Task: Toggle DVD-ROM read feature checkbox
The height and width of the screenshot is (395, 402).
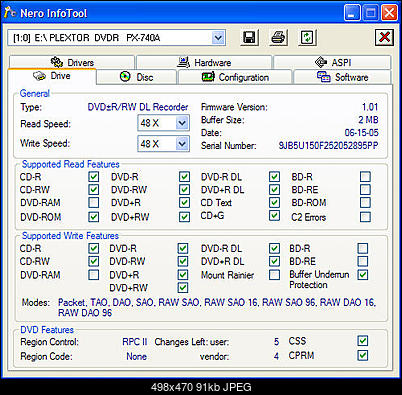Action: click(x=94, y=217)
